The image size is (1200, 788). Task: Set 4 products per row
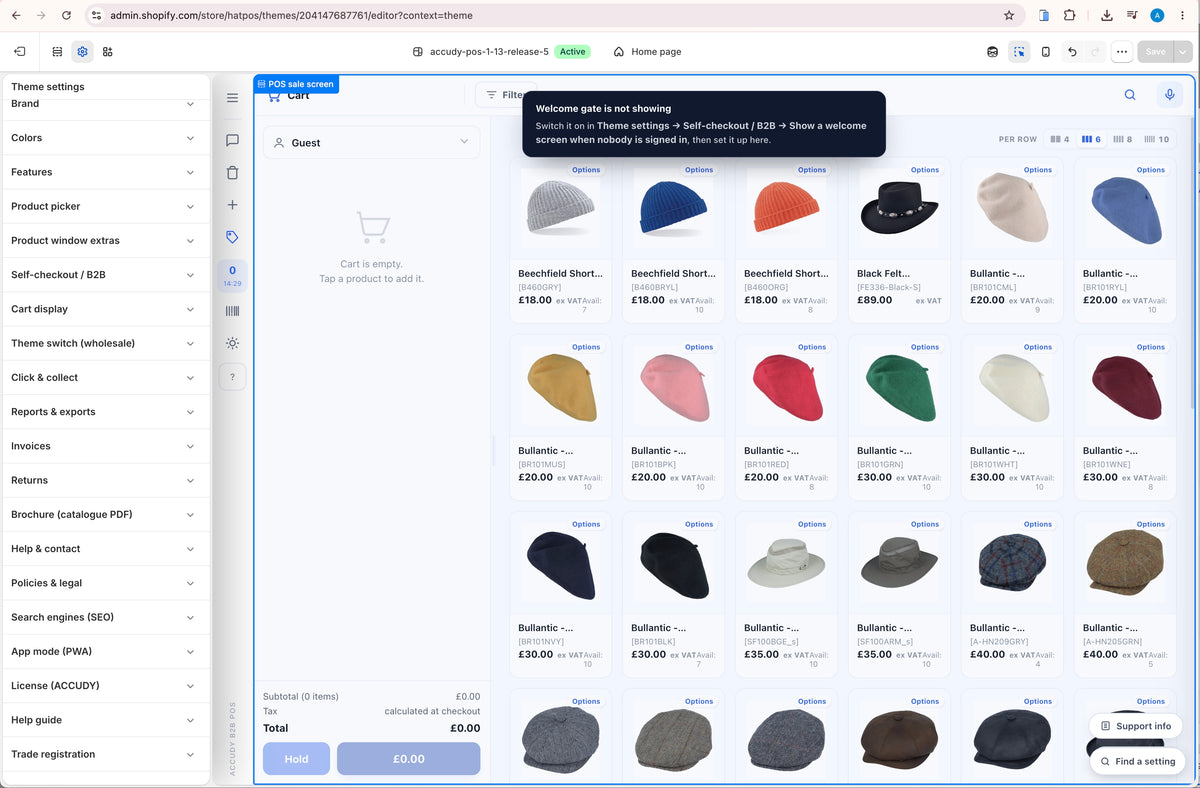[x=1060, y=139]
